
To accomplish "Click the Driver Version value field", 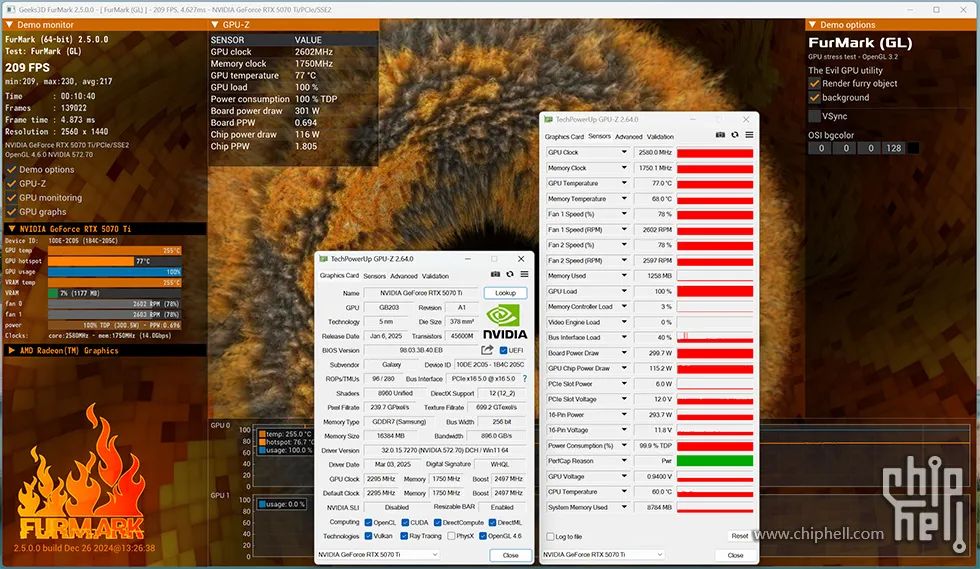I will pyautogui.click(x=445, y=450).
